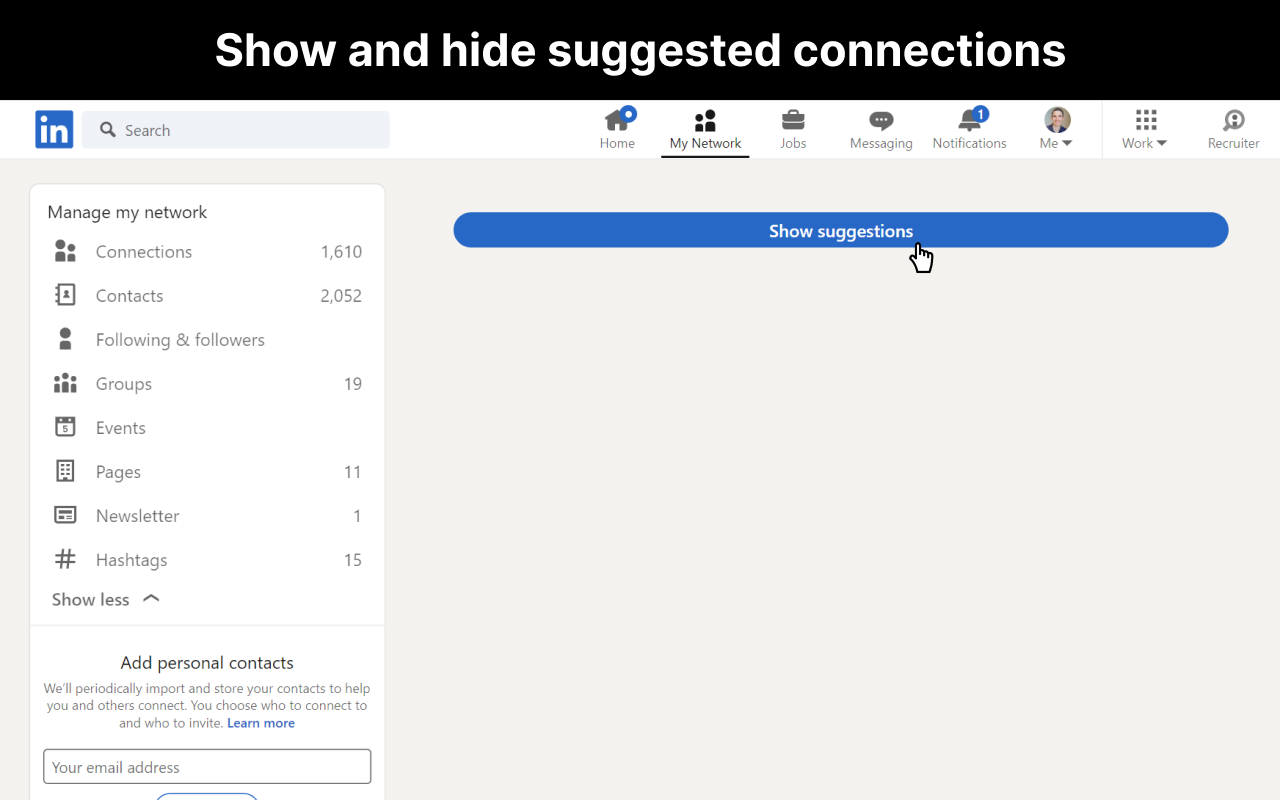Select the Jobs tab label
This screenshot has height=800, width=1280.
coord(793,143)
